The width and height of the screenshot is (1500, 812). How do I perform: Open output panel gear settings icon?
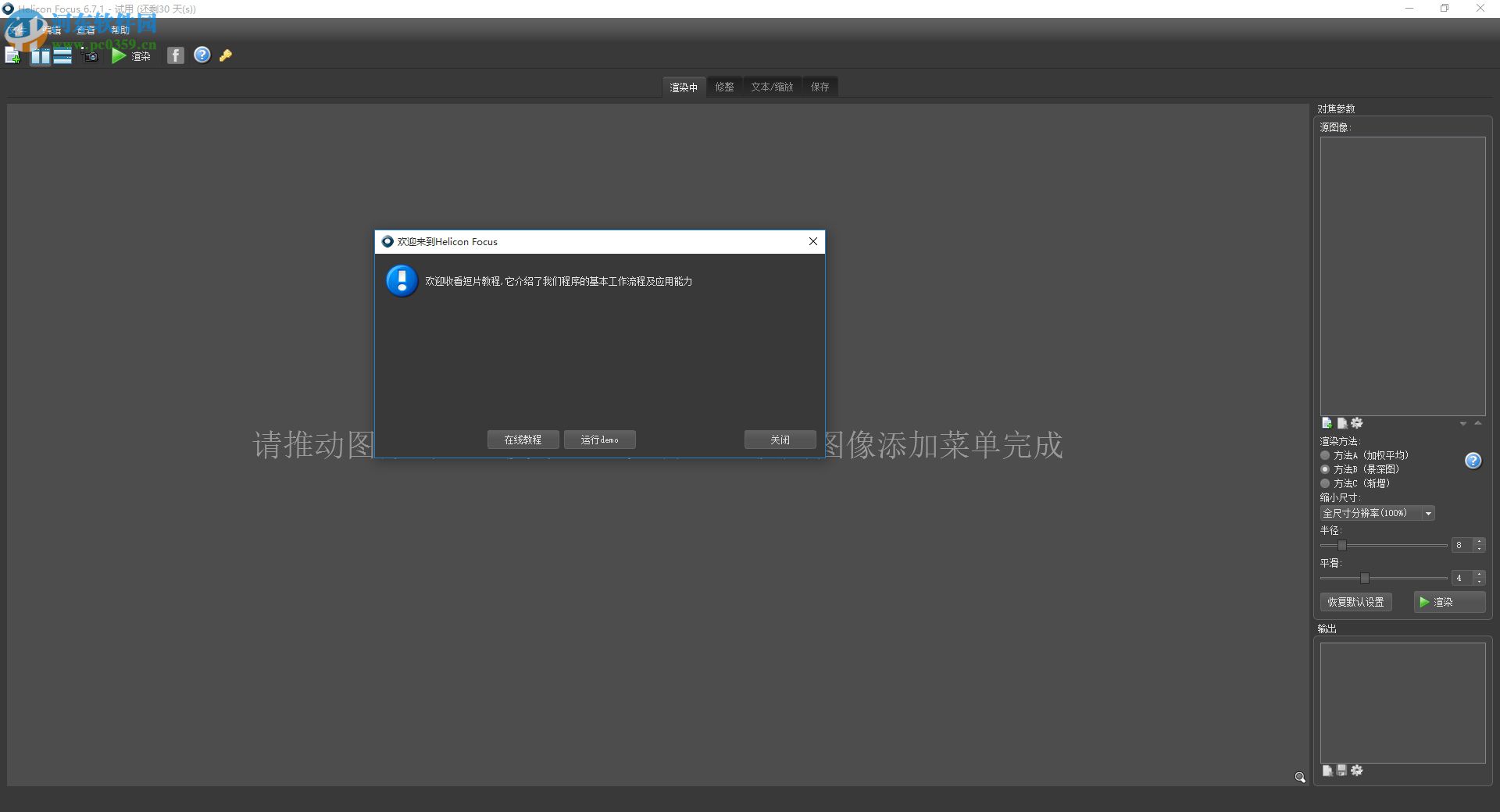[1357, 771]
